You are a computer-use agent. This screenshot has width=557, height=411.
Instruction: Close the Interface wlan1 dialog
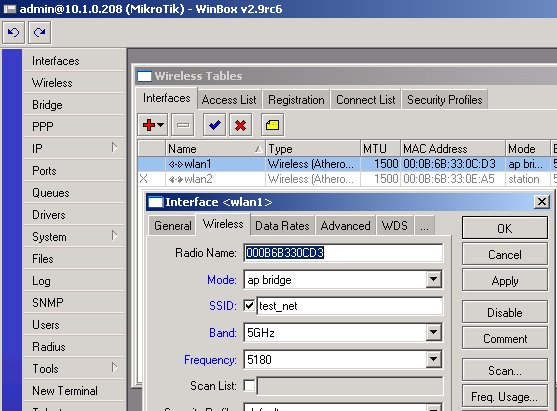[542, 202]
